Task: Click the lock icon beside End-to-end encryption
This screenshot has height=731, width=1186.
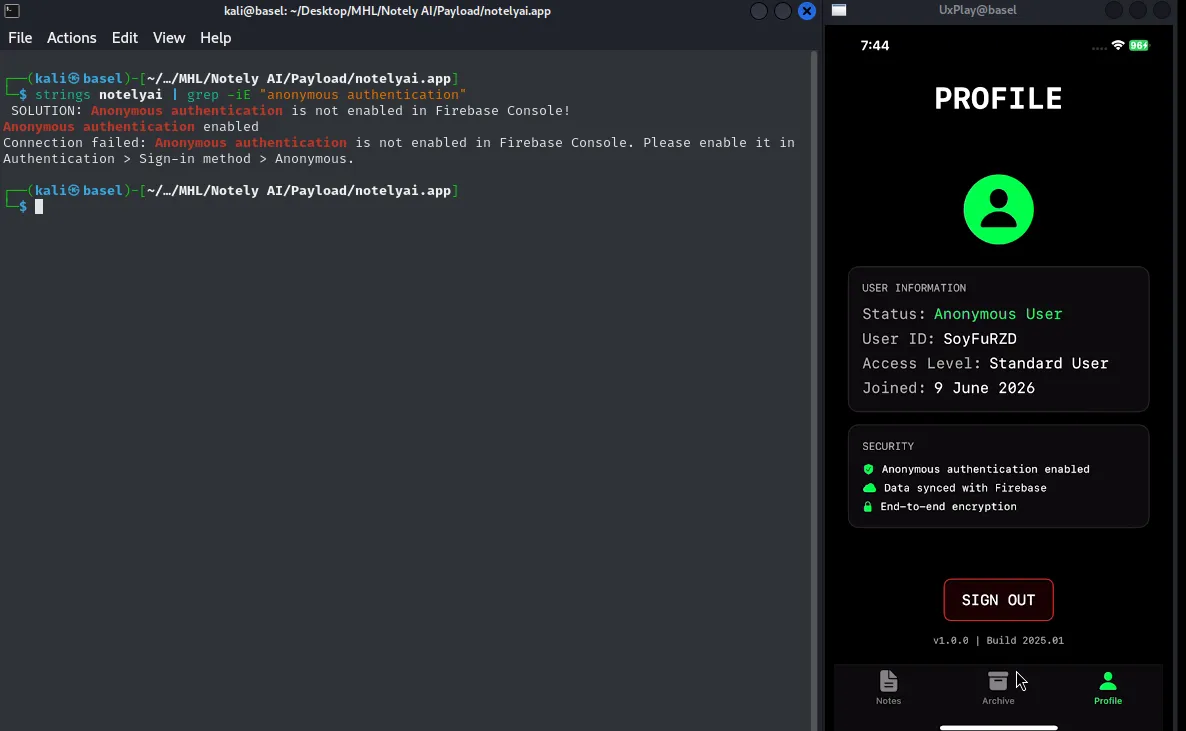Action: pos(868,507)
